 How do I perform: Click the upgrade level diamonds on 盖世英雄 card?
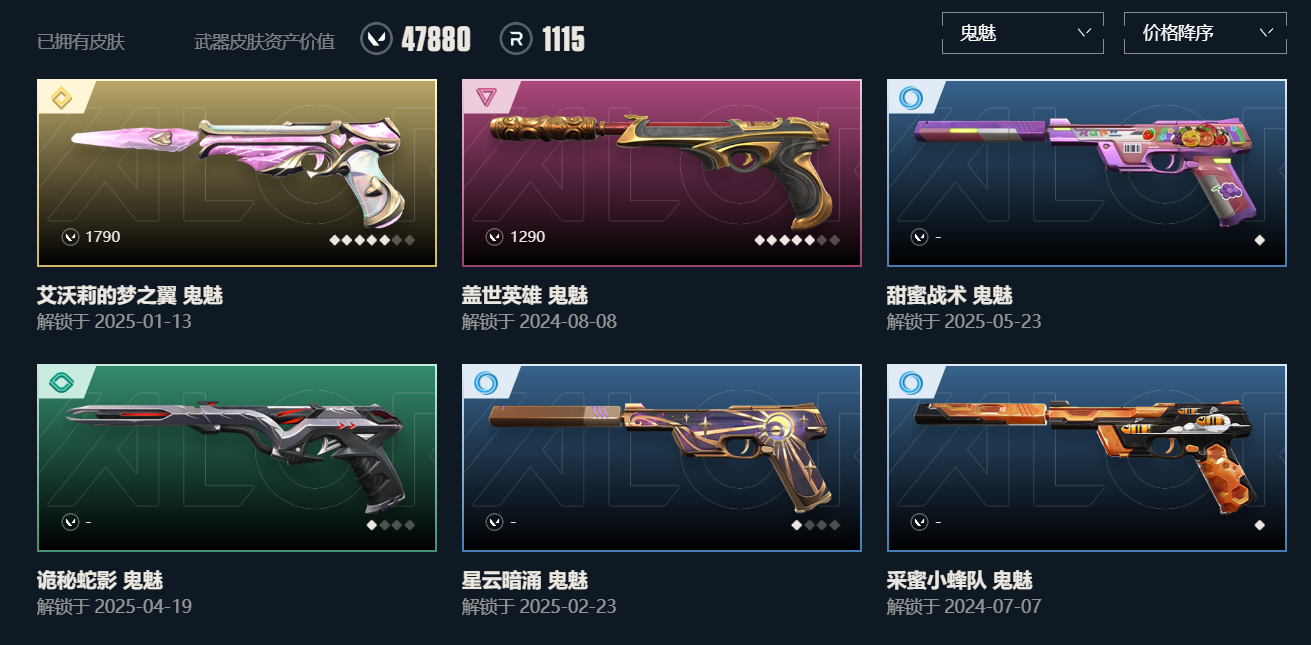pos(797,240)
